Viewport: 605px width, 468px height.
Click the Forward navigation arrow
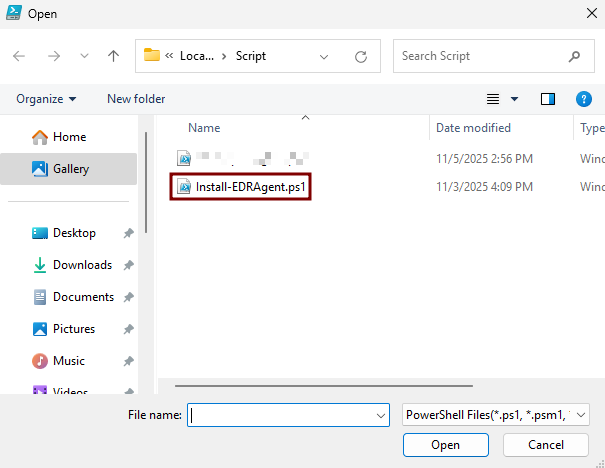pyautogui.click(x=54, y=57)
